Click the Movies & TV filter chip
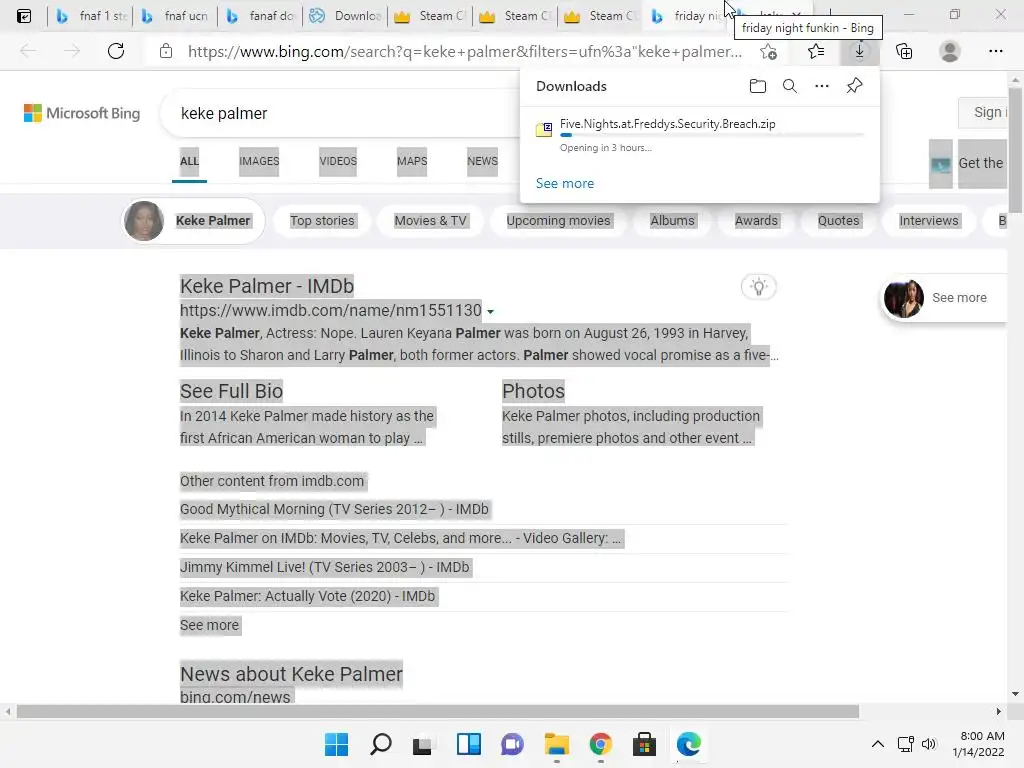The image size is (1024, 768). pos(430,221)
